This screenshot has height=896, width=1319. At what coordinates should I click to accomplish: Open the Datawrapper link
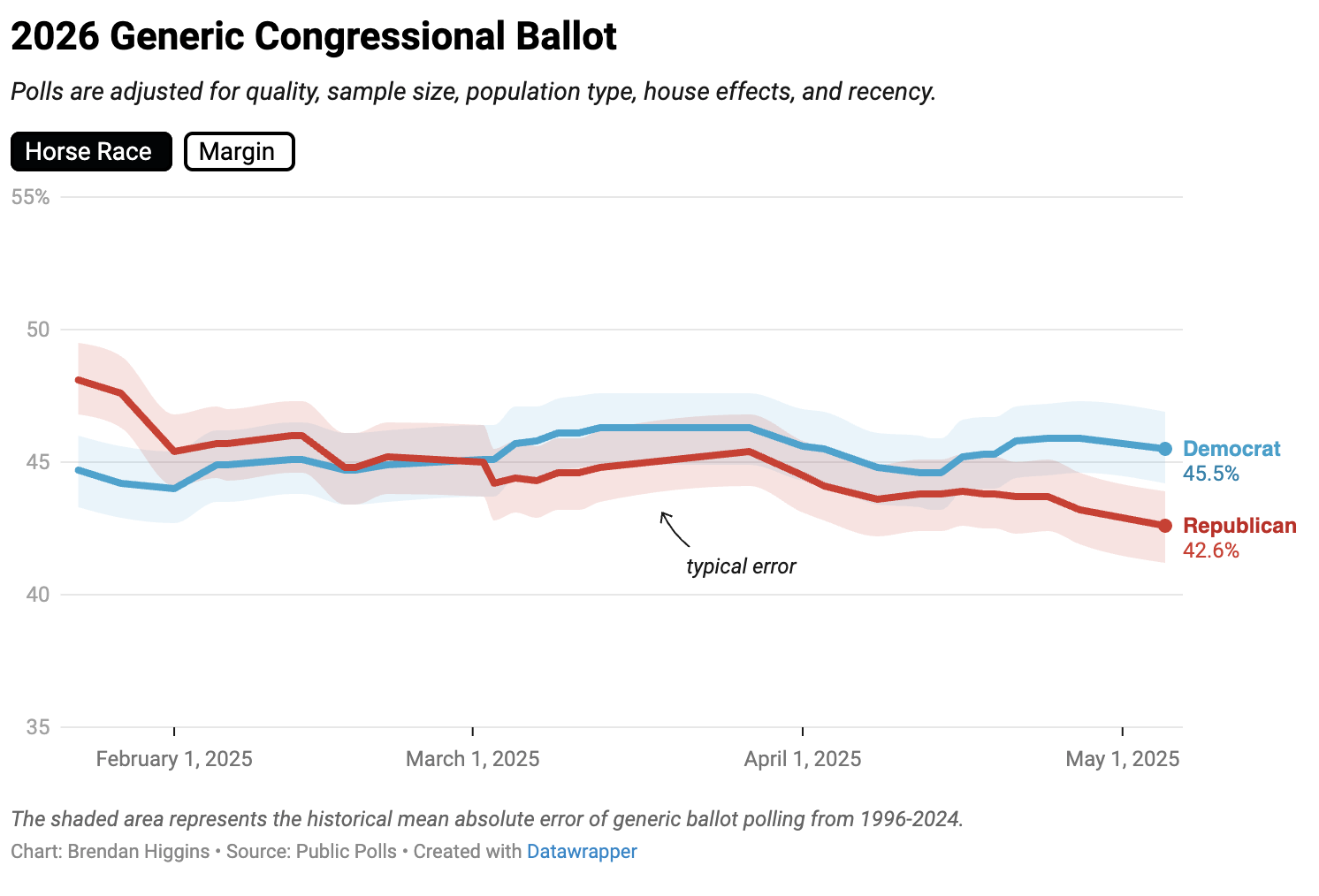[x=582, y=852]
